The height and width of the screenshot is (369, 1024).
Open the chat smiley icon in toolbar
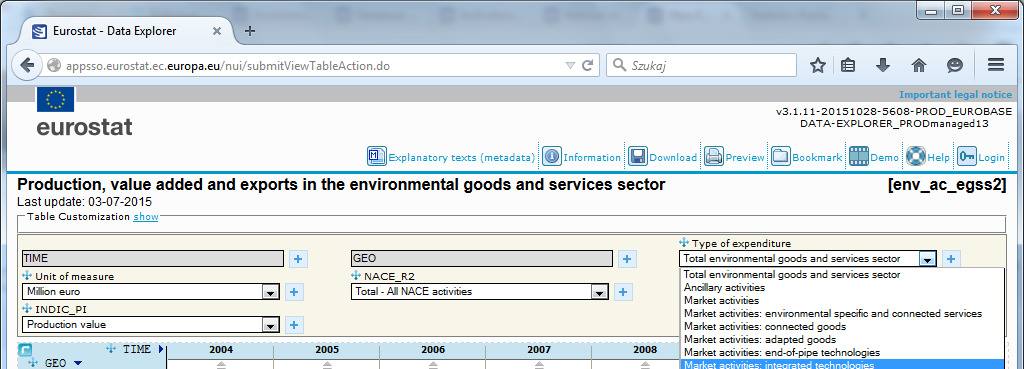pyautogui.click(x=955, y=65)
